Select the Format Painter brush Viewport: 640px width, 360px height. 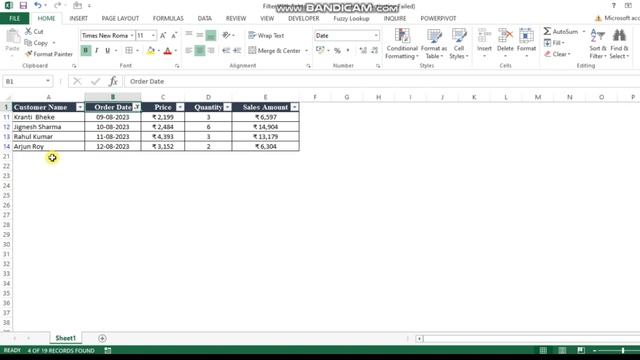pos(28,53)
